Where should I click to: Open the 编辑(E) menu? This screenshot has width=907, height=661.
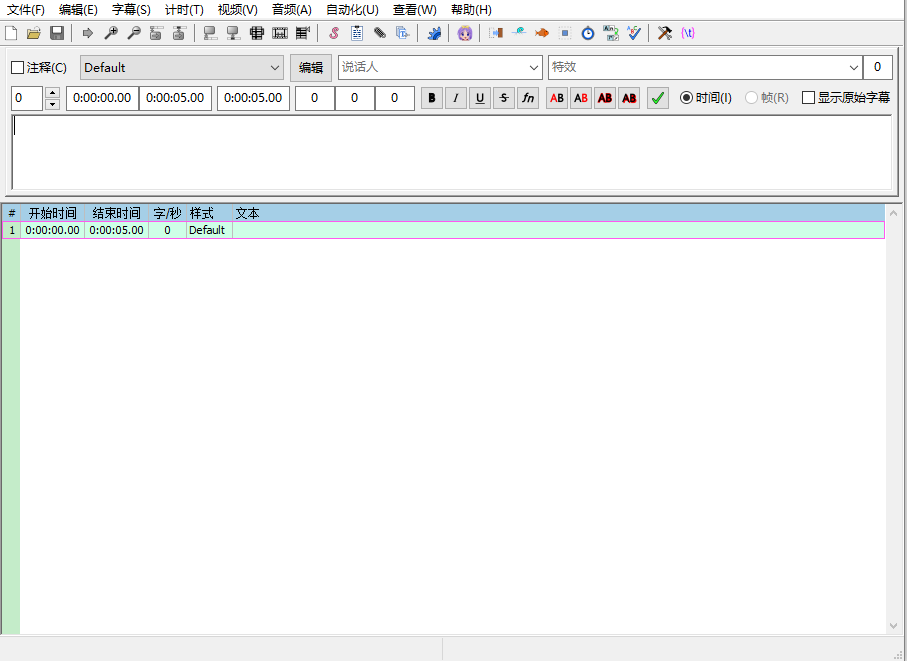(x=78, y=10)
